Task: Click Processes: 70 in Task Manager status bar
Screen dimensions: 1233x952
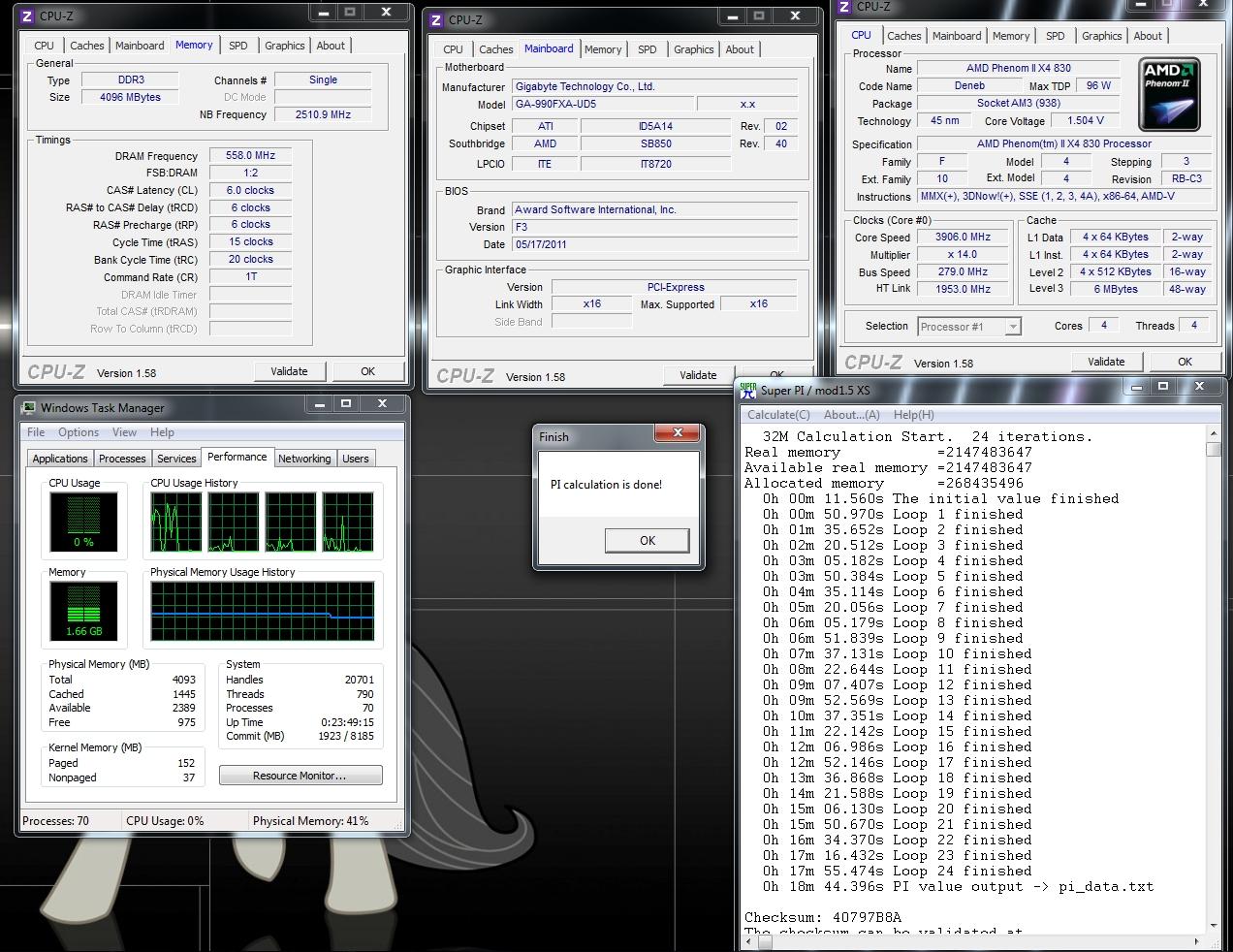Action: pyautogui.click(x=55, y=821)
